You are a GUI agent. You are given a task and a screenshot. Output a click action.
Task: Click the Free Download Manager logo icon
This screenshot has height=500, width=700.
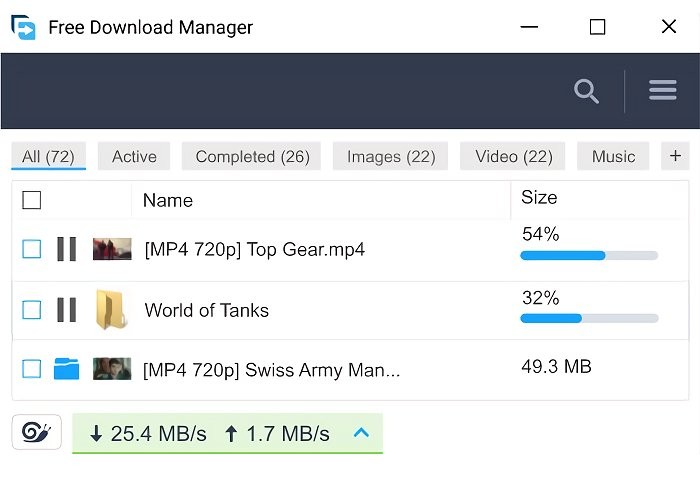coord(23,27)
